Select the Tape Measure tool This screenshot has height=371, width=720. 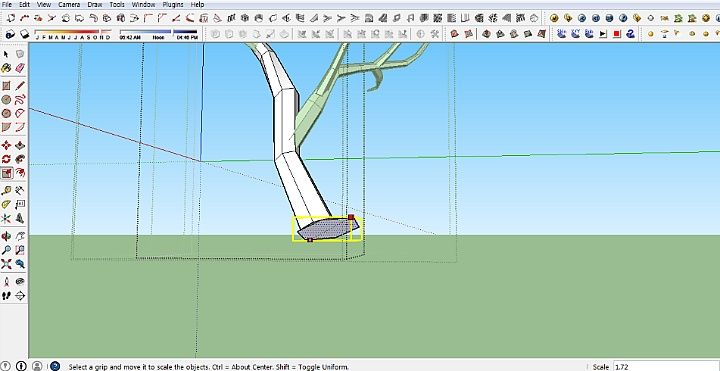click(6, 191)
